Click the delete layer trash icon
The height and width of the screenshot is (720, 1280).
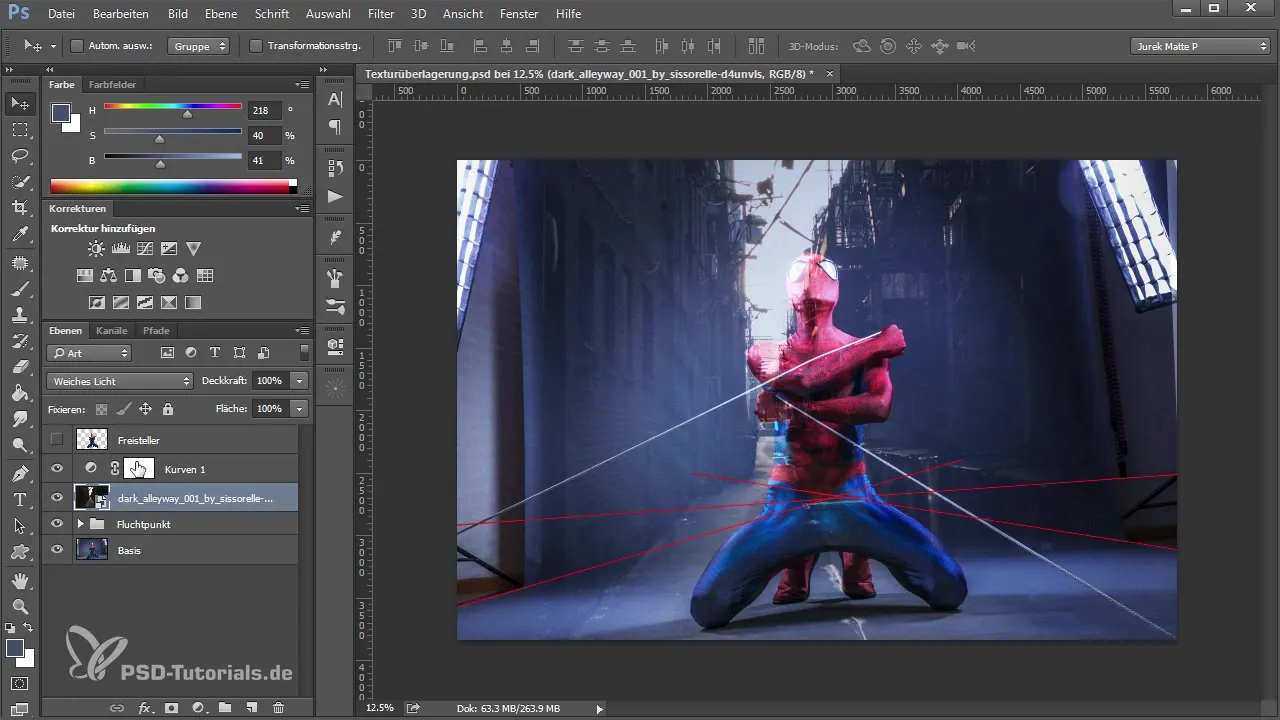pyautogui.click(x=278, y=707)
